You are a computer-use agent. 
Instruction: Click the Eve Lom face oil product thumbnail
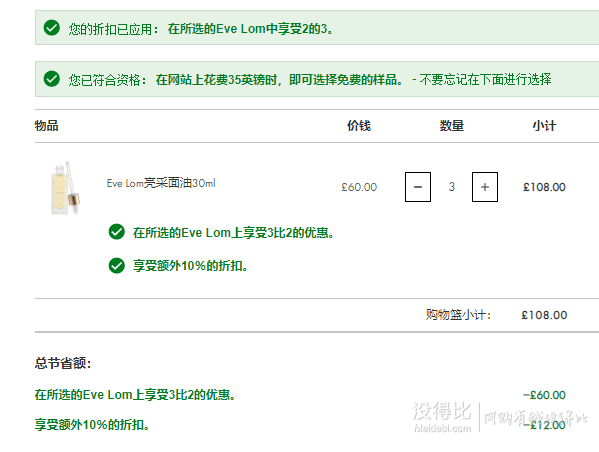tap(65, 188)
